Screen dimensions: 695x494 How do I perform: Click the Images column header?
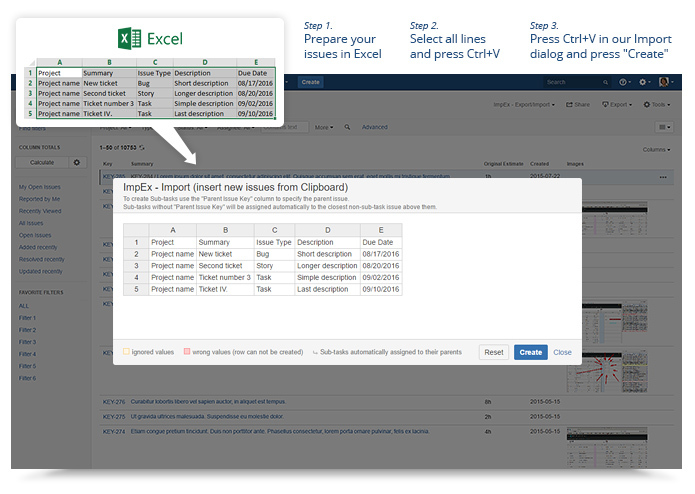click(575, 164)
